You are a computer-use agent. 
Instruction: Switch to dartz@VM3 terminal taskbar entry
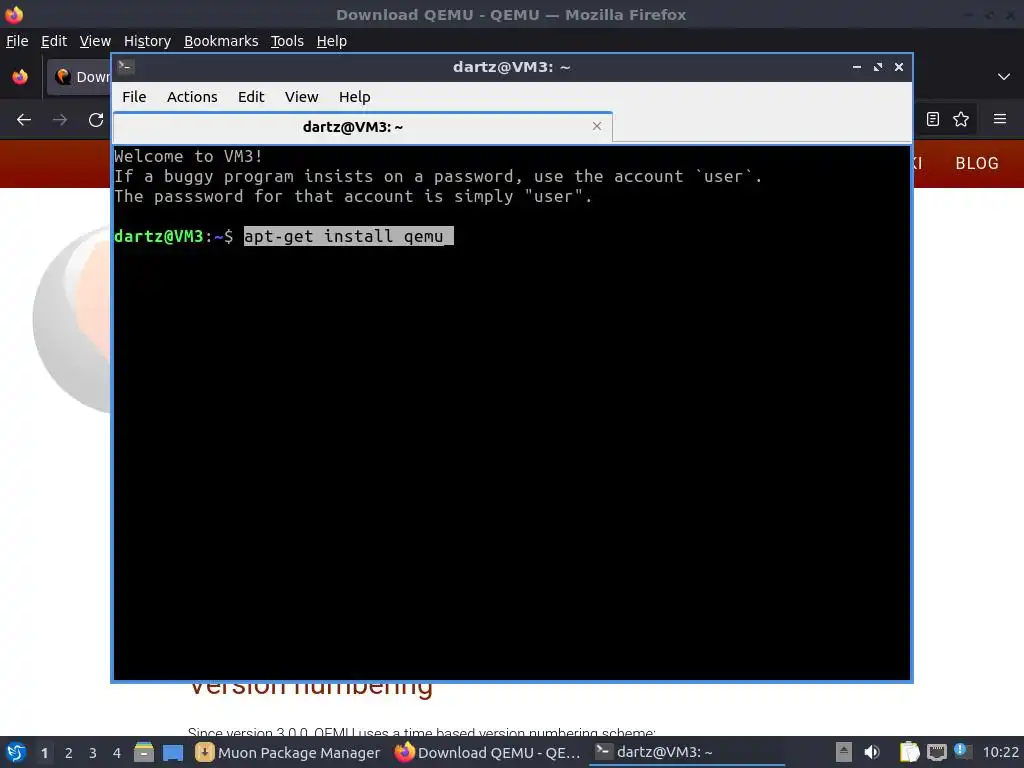point(687,752)
